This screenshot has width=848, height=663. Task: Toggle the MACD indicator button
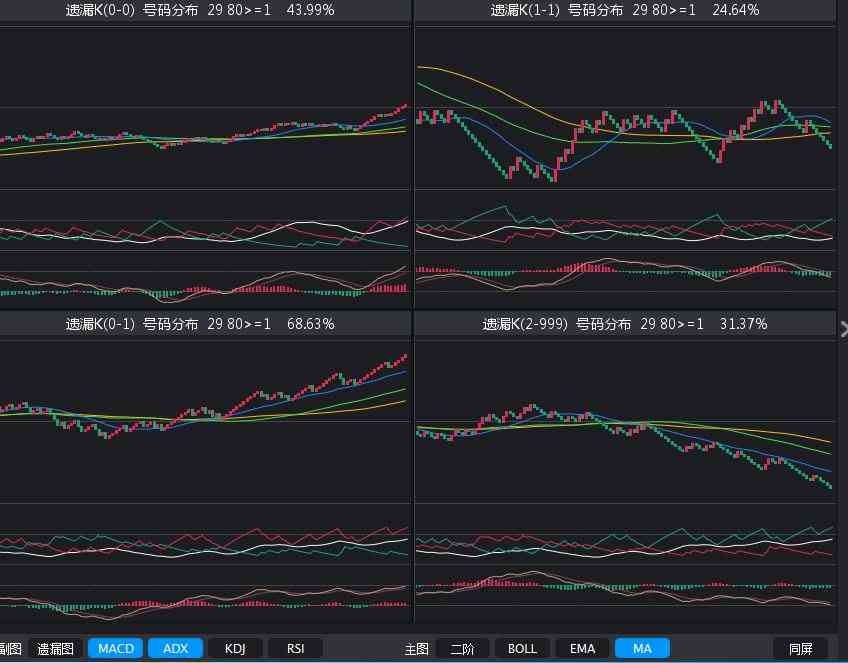tap(116, 648)
